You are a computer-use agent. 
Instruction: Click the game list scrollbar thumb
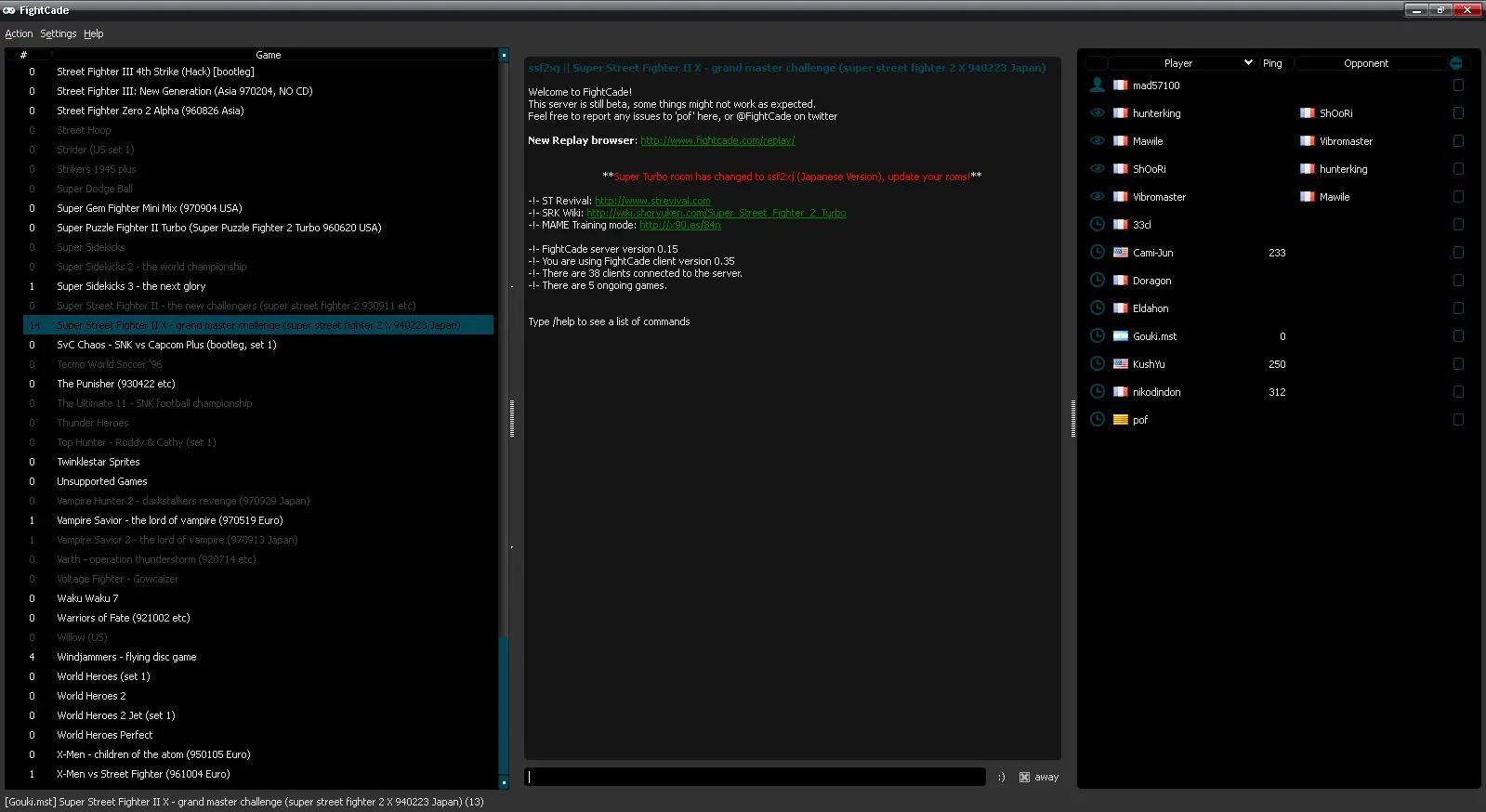click(x=504, y=704)
